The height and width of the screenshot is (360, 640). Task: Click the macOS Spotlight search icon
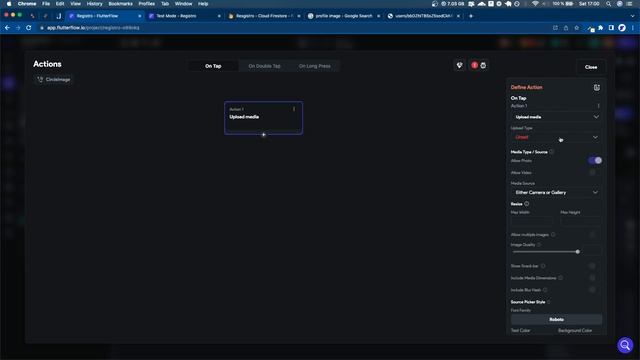coord(609,4)
